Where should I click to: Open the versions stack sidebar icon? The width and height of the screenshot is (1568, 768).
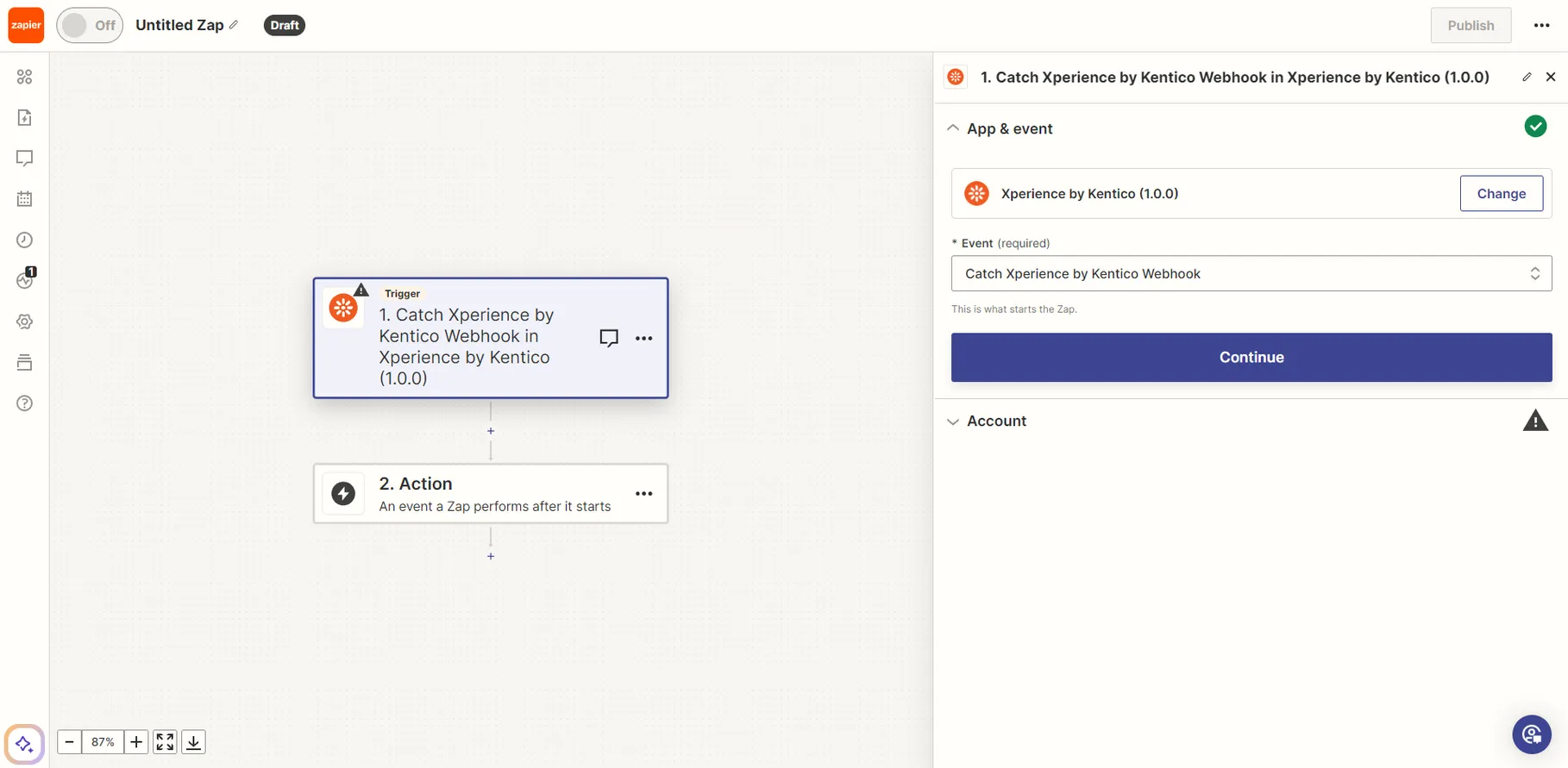point(24,362)
